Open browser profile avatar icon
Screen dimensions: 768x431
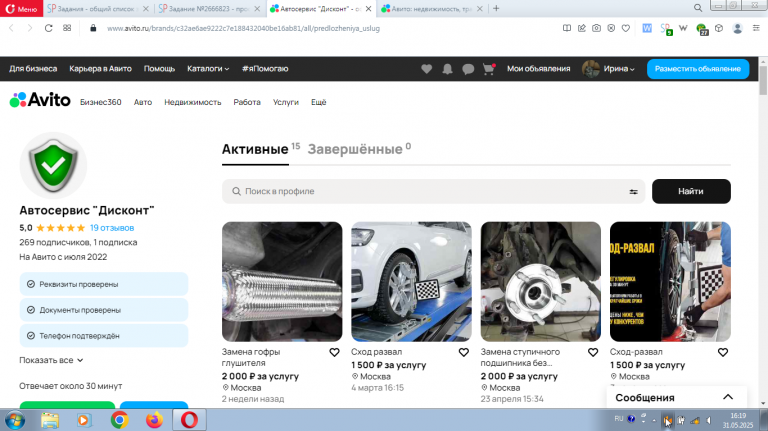click(x=737, y=28)
